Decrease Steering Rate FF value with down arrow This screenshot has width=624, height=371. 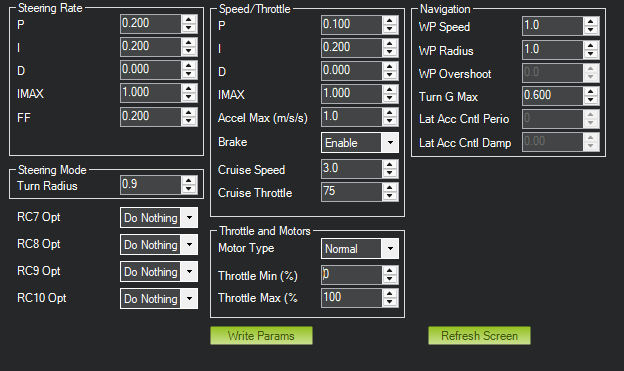189,121
